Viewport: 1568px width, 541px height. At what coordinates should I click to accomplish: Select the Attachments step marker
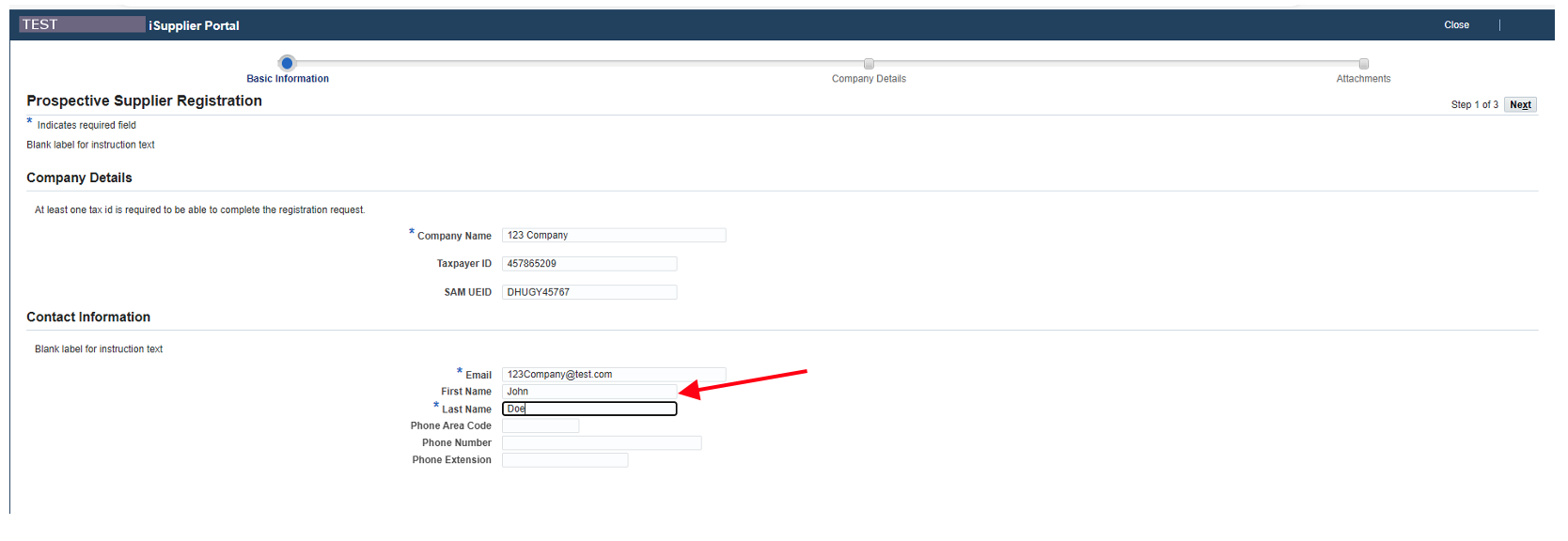pos(1363,64)
